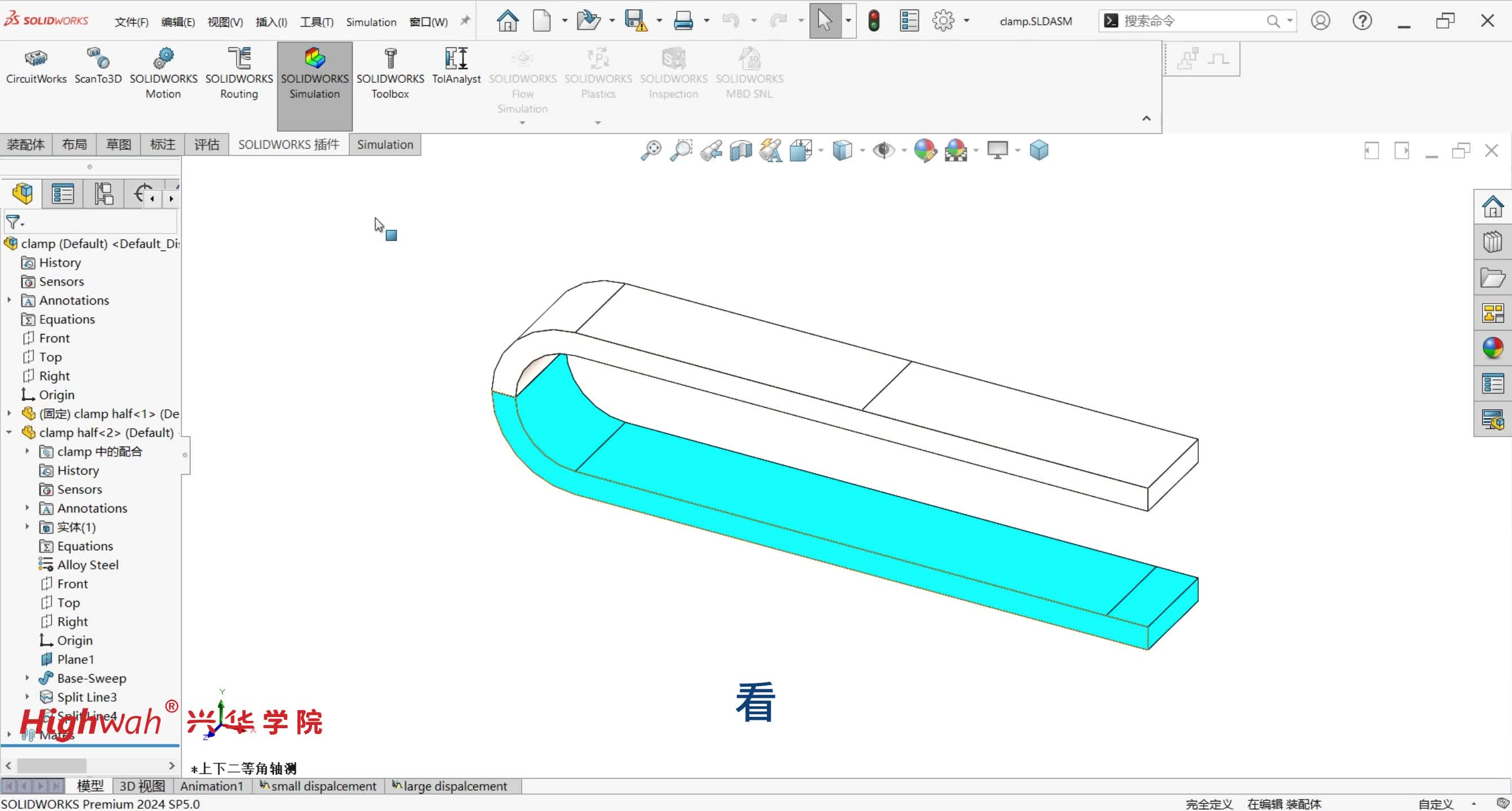The width and height of the screenshot is (1512, 811).
Task: Collapse the clamp half<2> tree node
Action: 9,433
